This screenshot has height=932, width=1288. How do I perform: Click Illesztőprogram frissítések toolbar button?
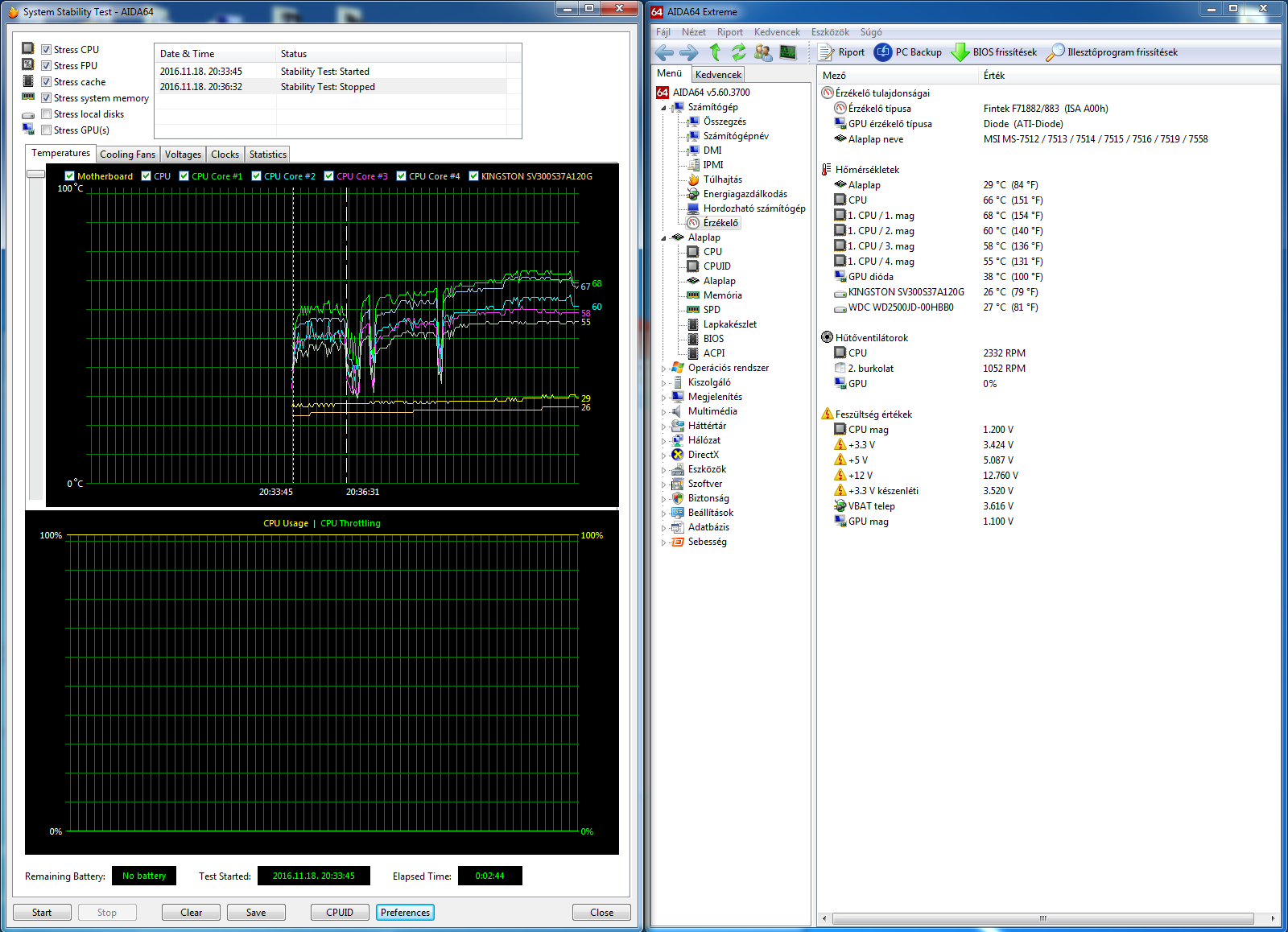1112,52
